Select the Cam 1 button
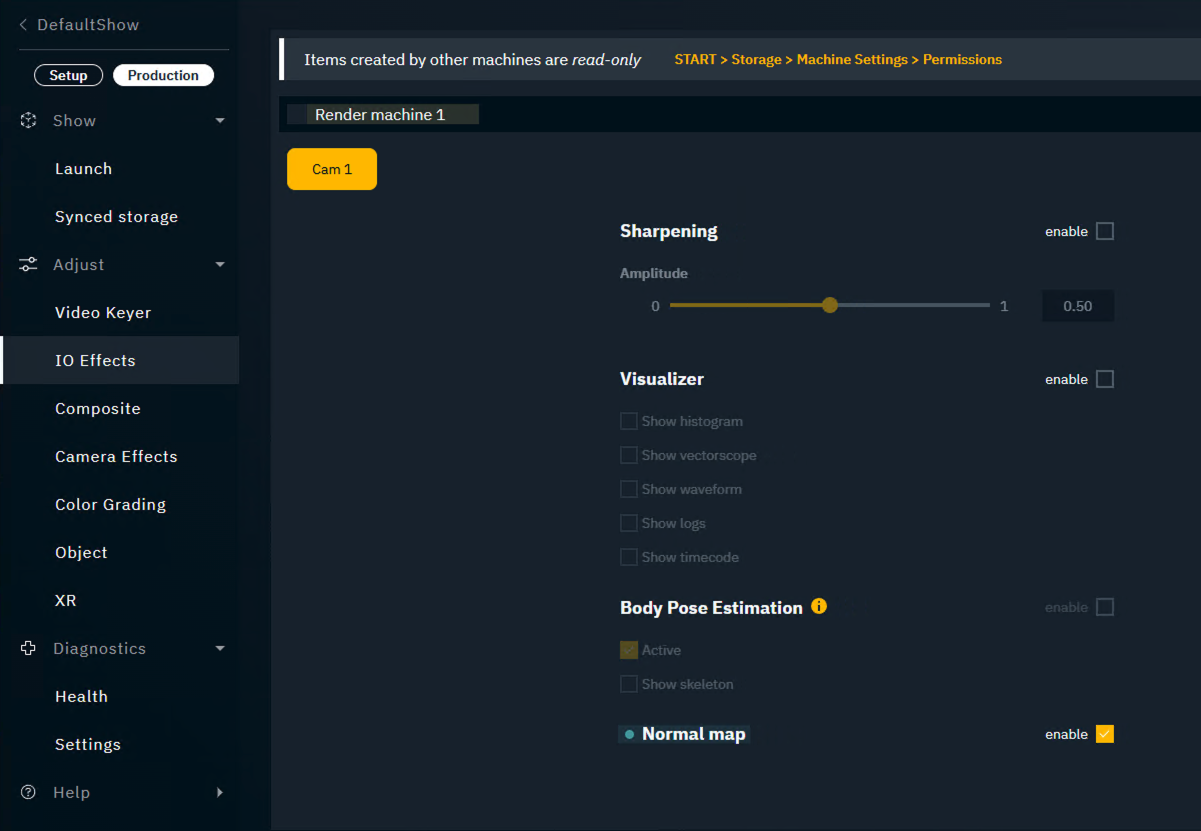This screenshot has height=831, width=1201. [332, 170]
